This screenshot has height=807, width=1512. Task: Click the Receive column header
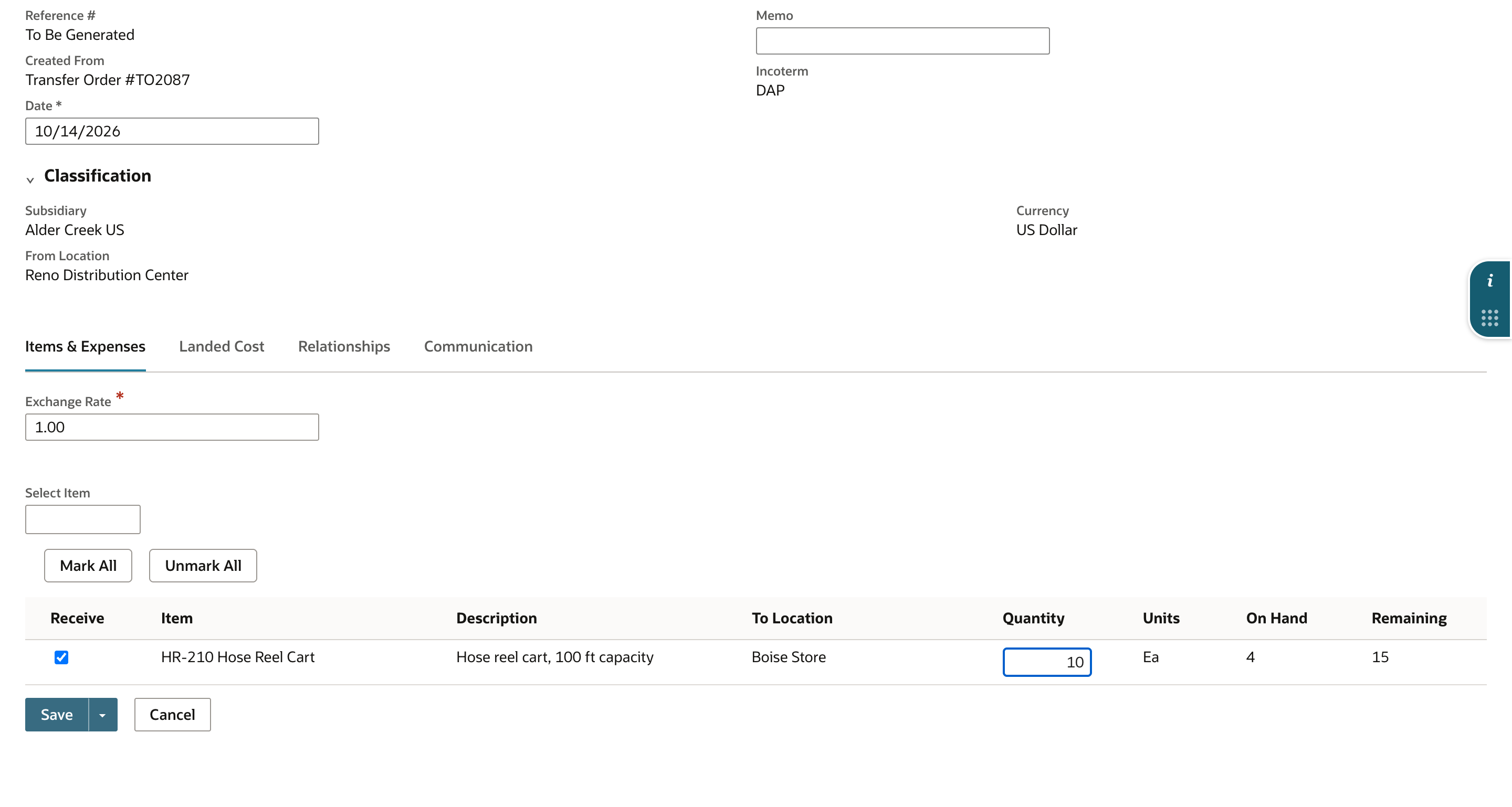click(x=77, y=618)
